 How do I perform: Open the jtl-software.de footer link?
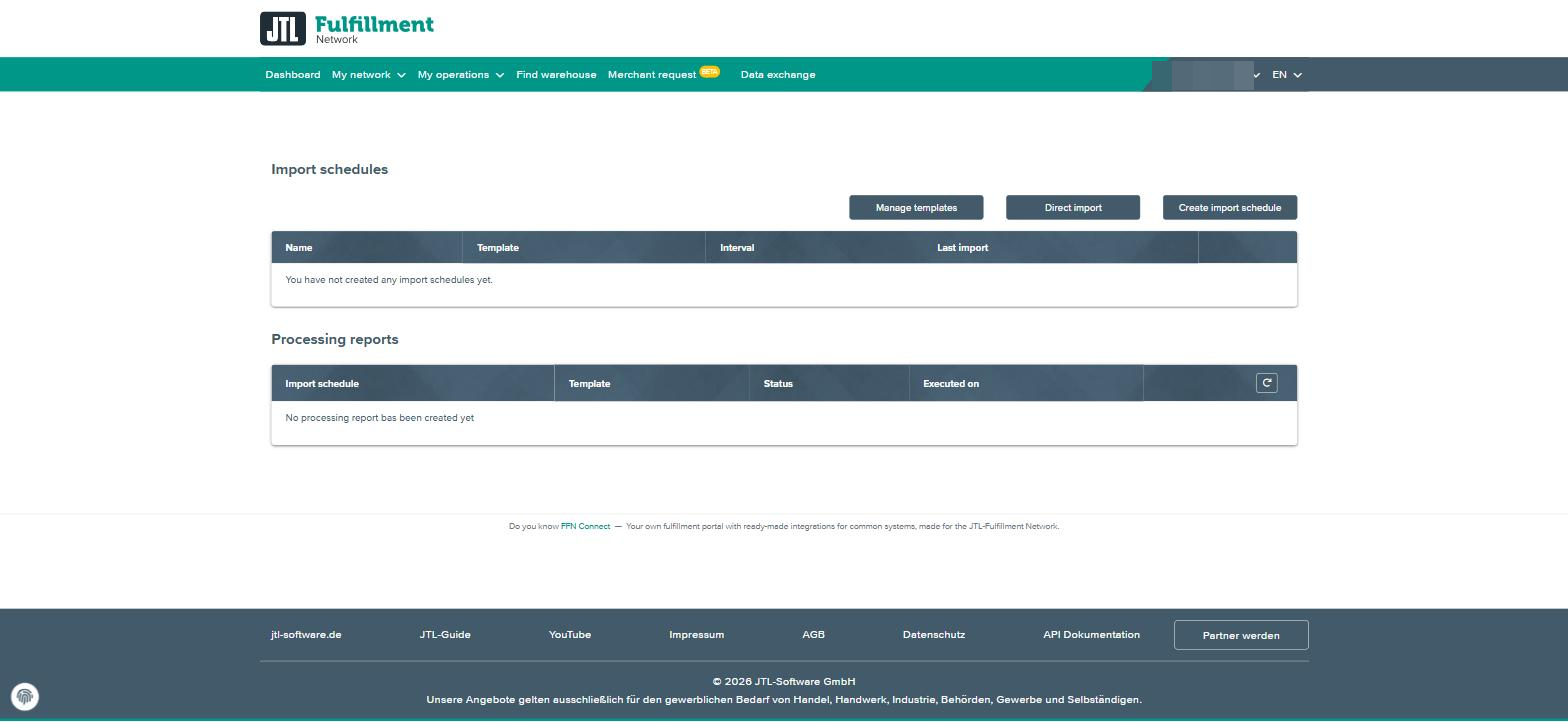coord(306,635)
